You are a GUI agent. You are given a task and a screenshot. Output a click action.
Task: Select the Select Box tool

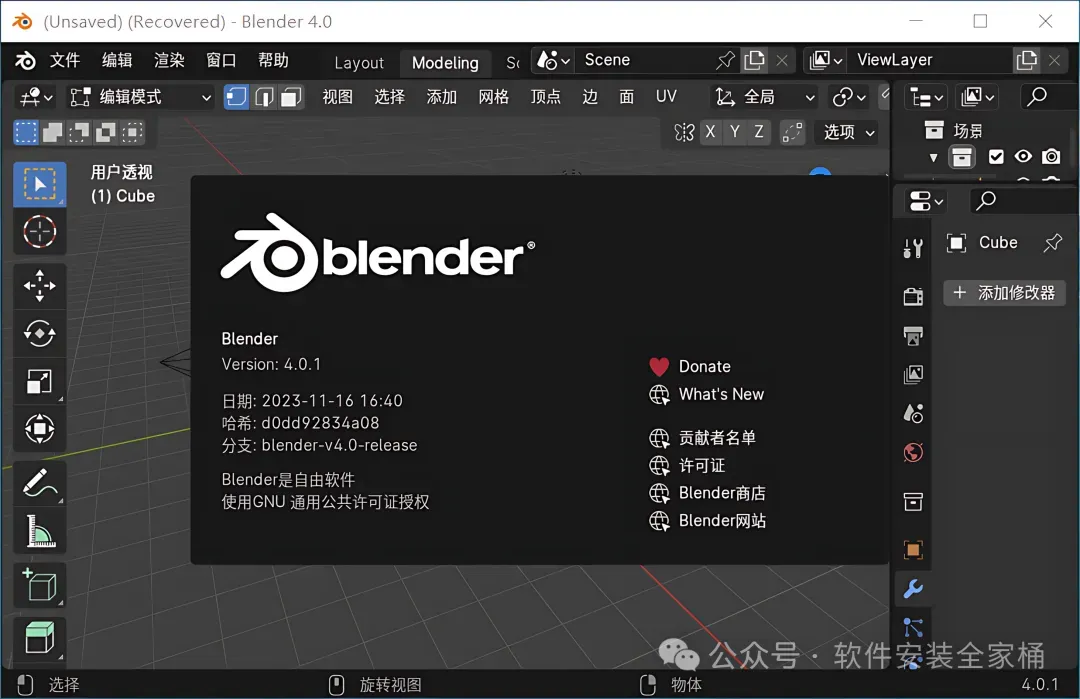pyautogui.click(x=40, y=184)
